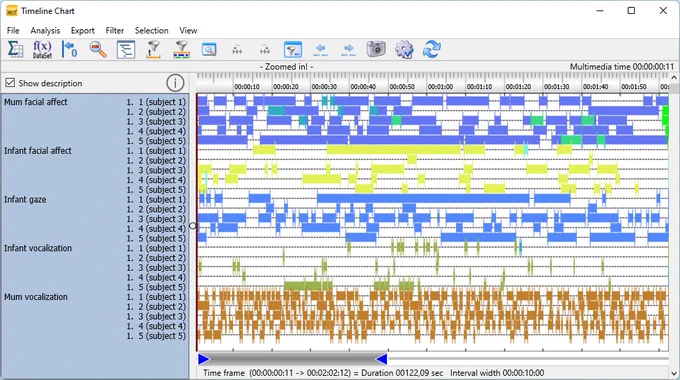The image size is (680, 380).
Task: Click the second small dotted arc icon
Action: 265,50
